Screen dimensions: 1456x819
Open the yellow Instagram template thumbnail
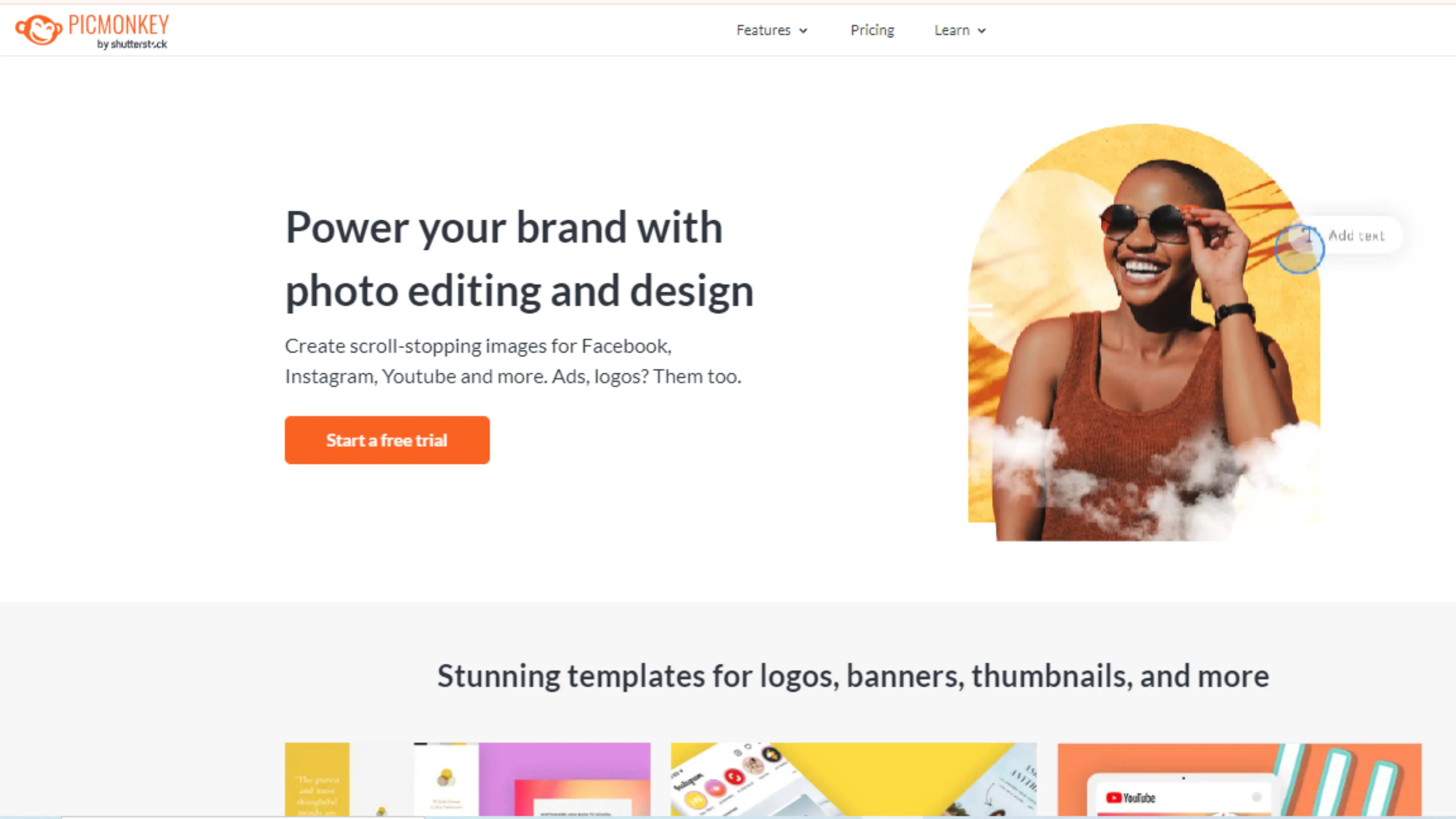[x=853, y=780]
